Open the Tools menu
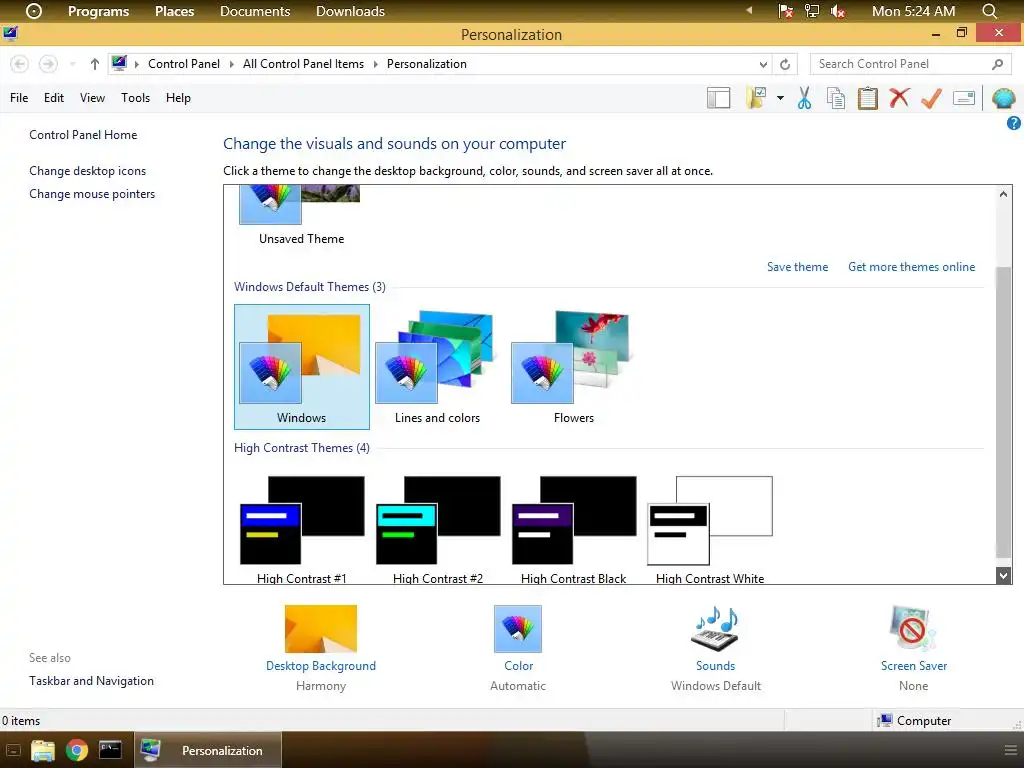Screen dimensions: 1024x768 tap(135, 98)
